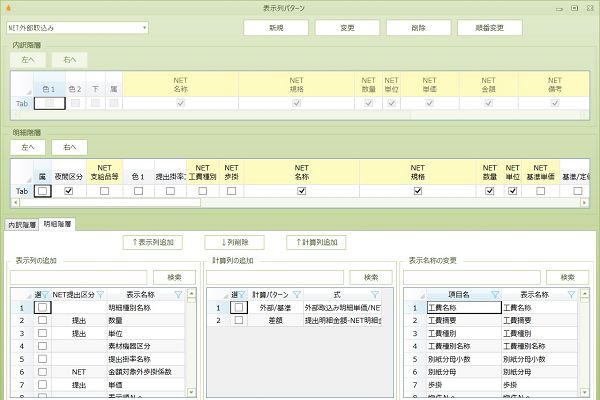Click the NET金額 column header in 内訳階層 grid
The image size is (600, 400).
click(488, 85)
